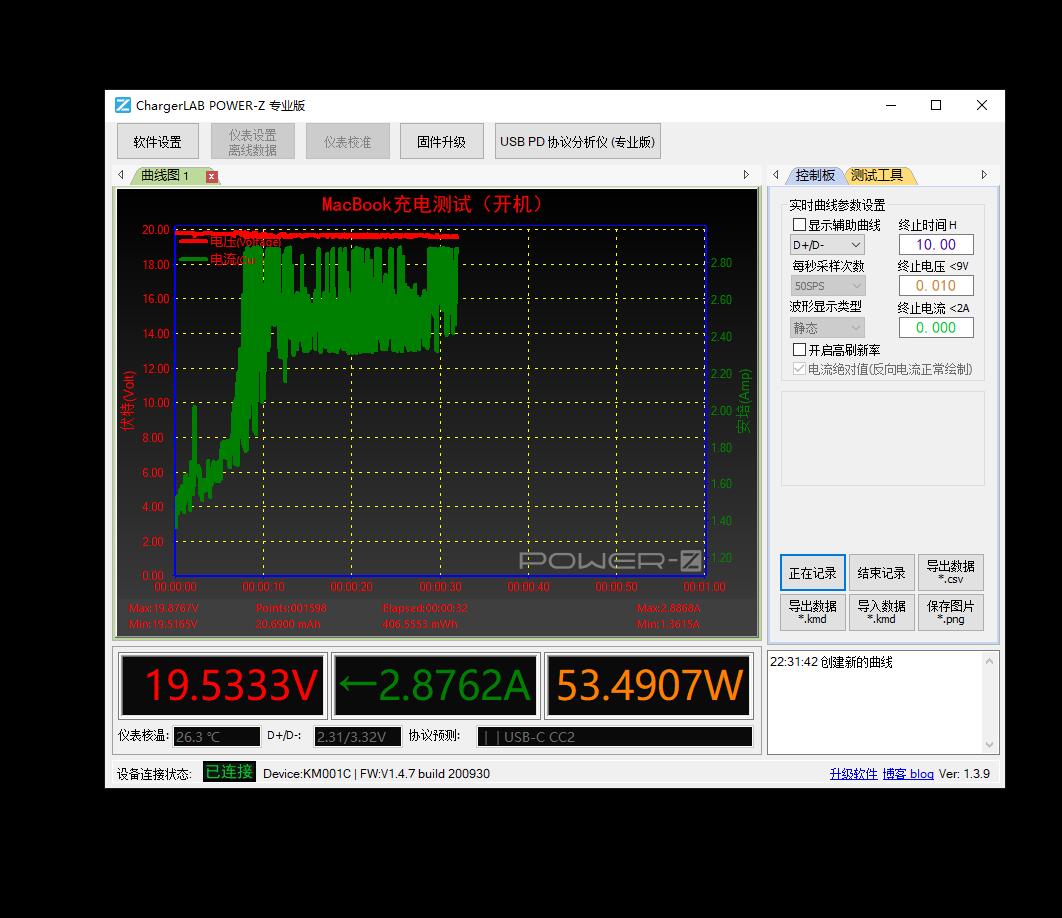This screenshot has width=1062, height=918.
Task: Click log scrollbar up arrow
Action: pyautogui.click(x=990, y=661)
